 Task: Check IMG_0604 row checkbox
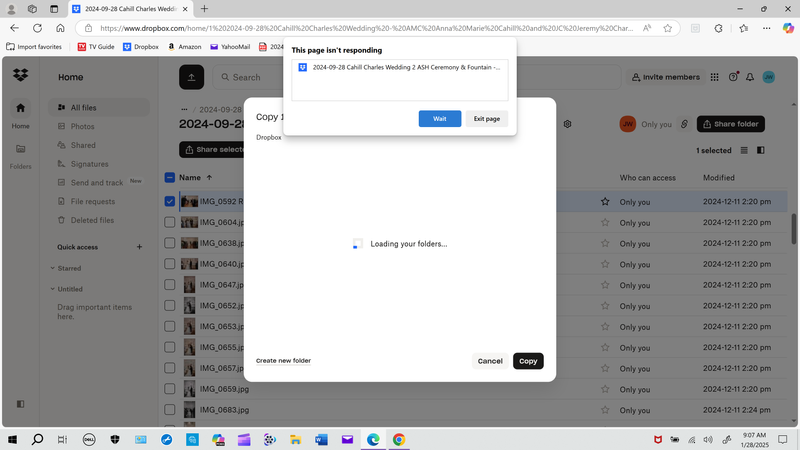click(170, 222)
